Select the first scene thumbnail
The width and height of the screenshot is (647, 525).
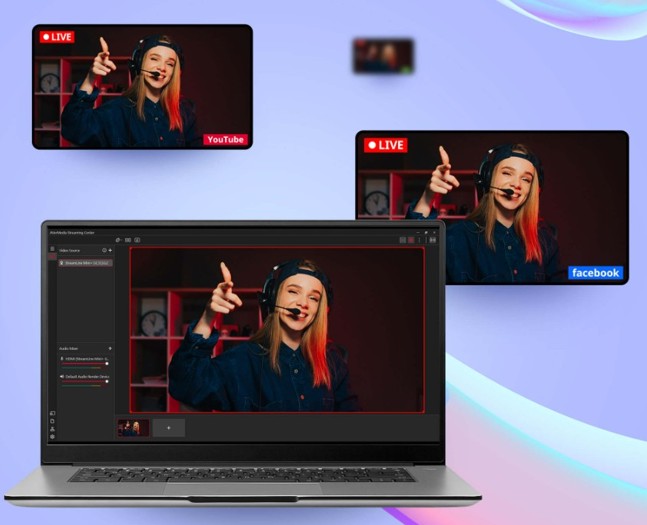(x=133, y=427)
